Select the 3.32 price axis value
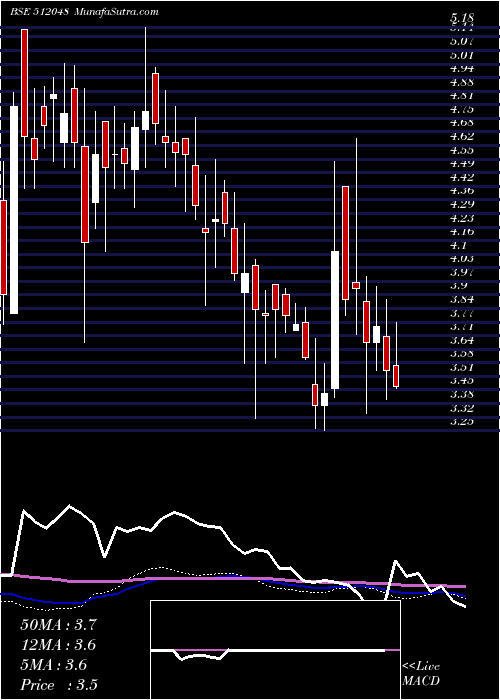Viewport: 500px width, 700px height. [x=462, y=408]
